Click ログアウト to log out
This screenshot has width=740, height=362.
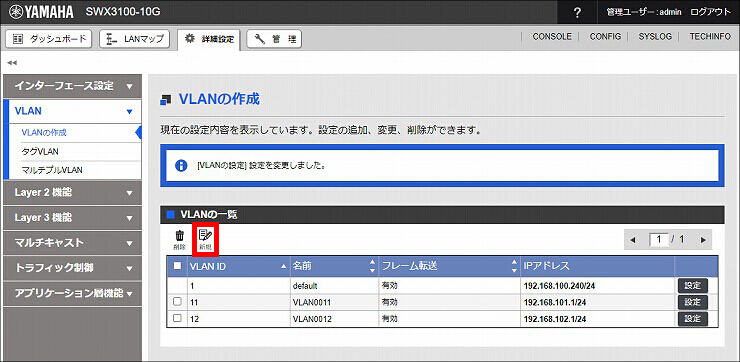click(710, 13)
